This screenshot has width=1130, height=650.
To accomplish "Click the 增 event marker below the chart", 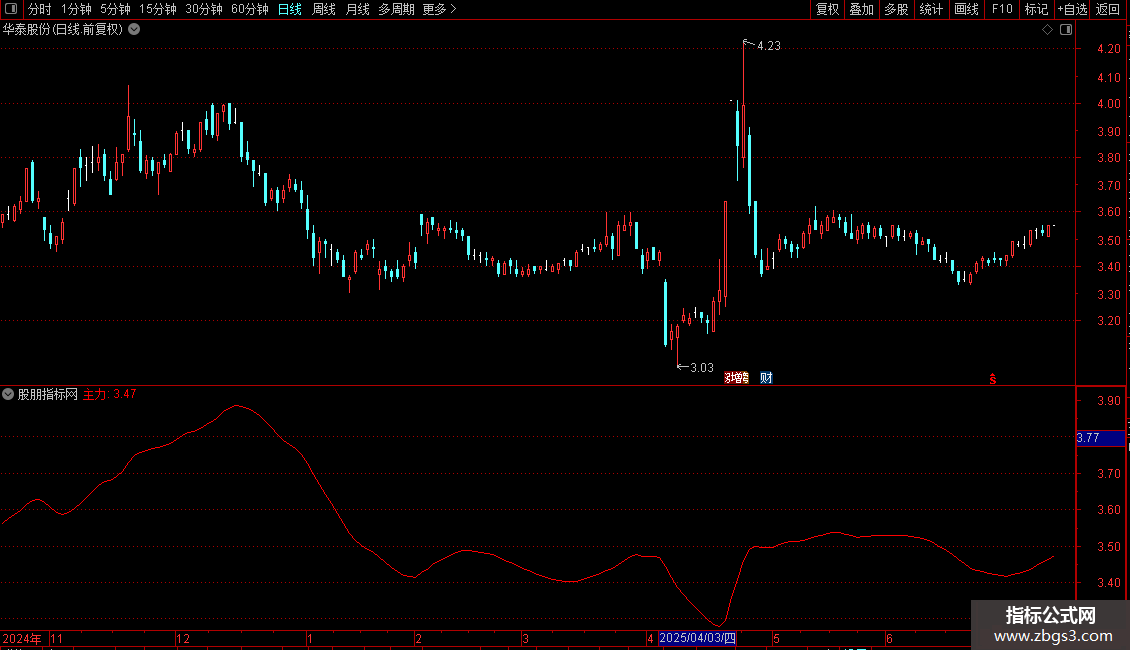I will pos(737,378).
